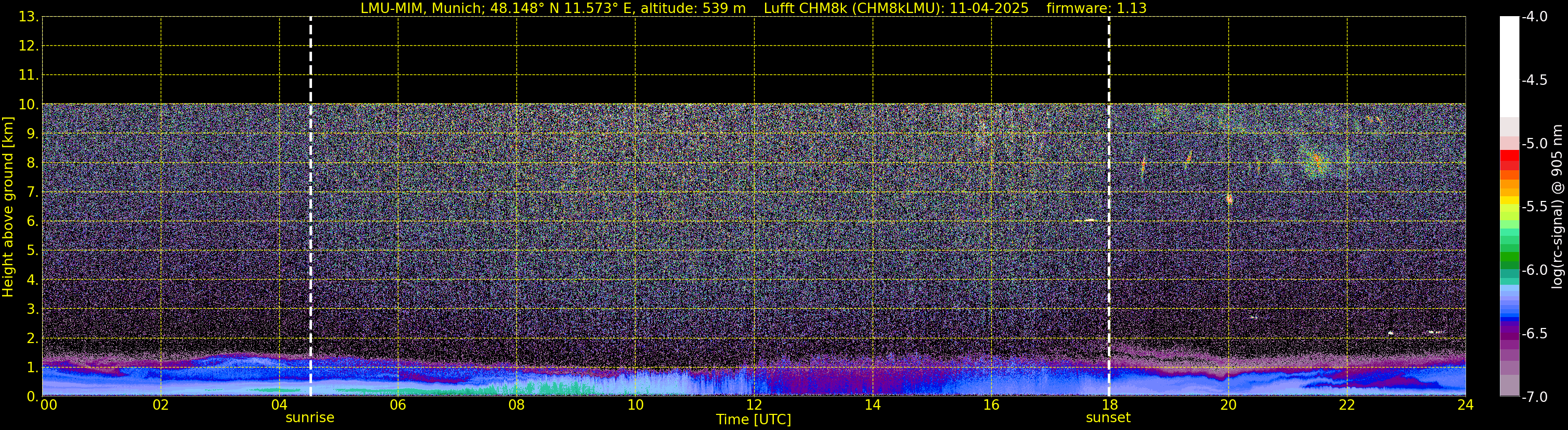Image resolution: width=1568 pixels, height=430 pixels.
Task: Click the '00' time axis tick label
Action: 49,405
